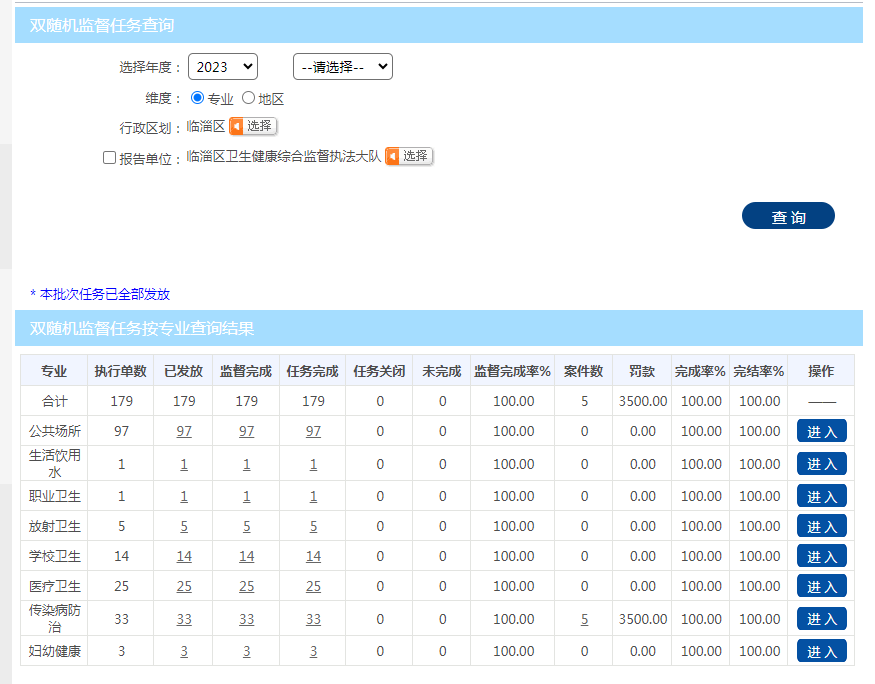
Task: Click 进入 button for 公共场所 row
Action: click(821, 431)
